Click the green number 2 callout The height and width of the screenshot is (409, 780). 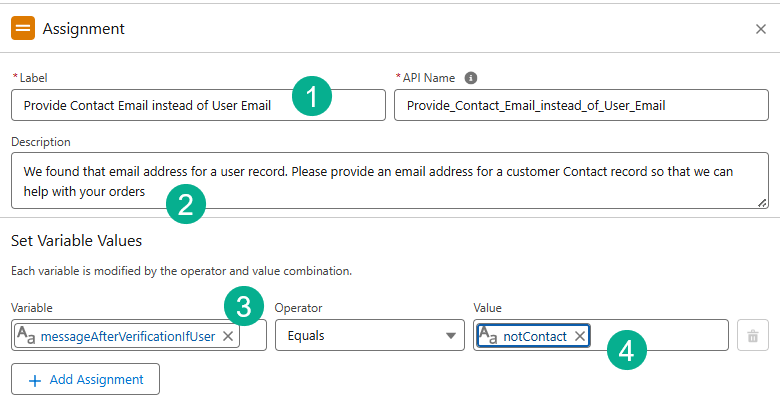185,205
